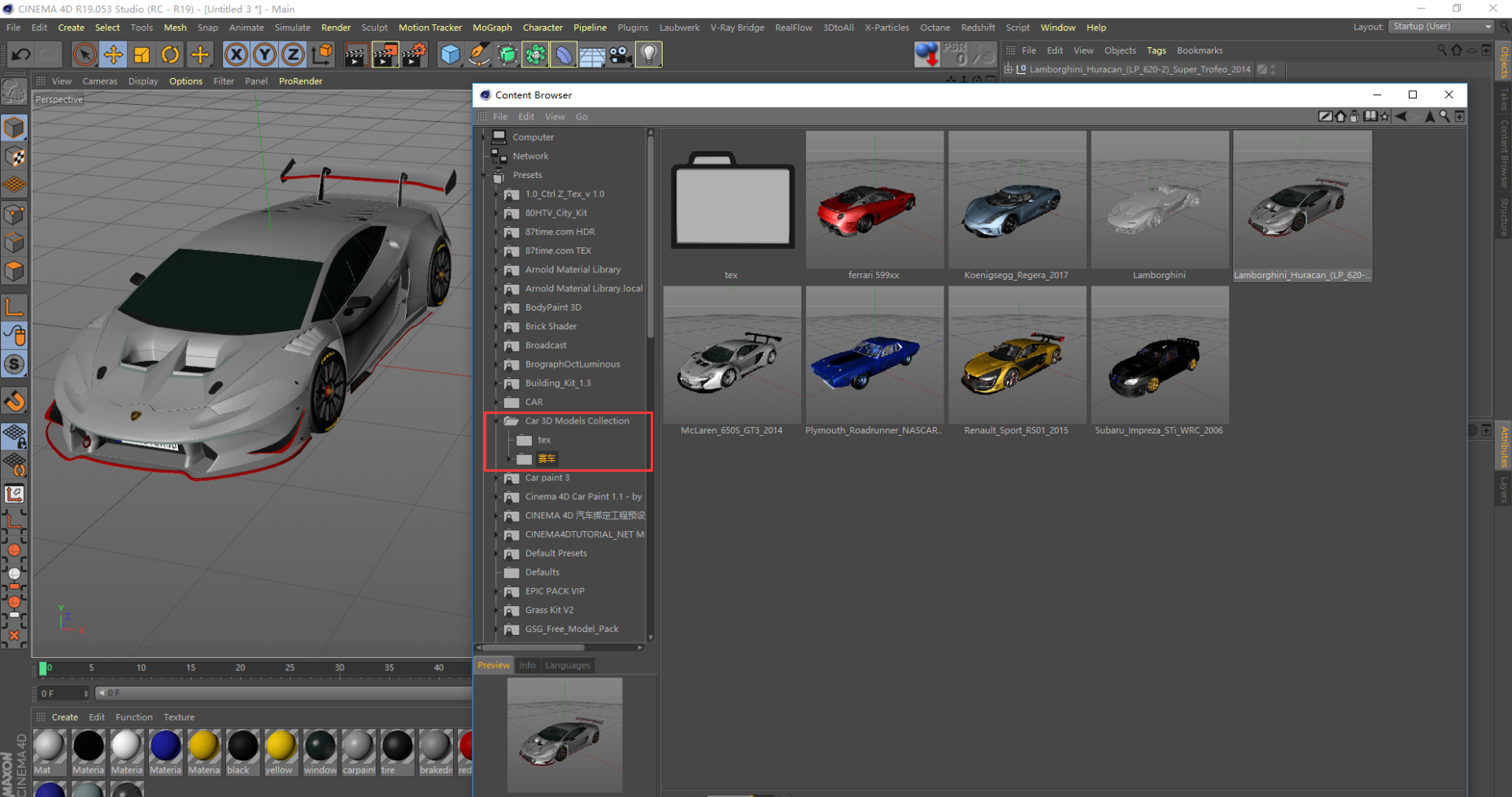Viewport: 1512px width, 797px height.
Task: Toggle the X axis lock button
Action: [236, 54]
